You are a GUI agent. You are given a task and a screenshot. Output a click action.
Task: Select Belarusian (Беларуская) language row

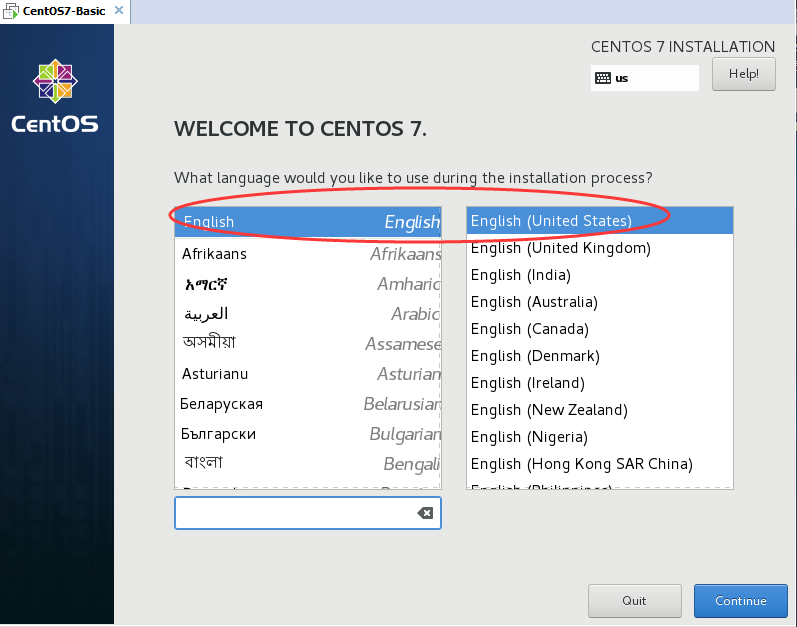[x=308, y=403]
